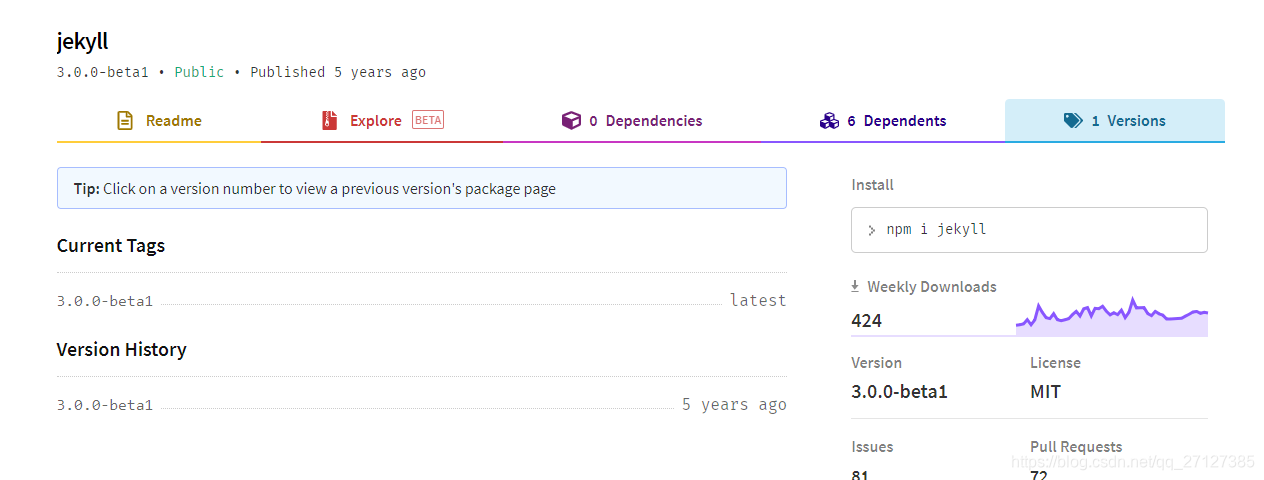Open version 3.0.0-beta1 under Current Tags
Image resolution: width=1264 pixels, height=480 pixels.
(105, 300)
